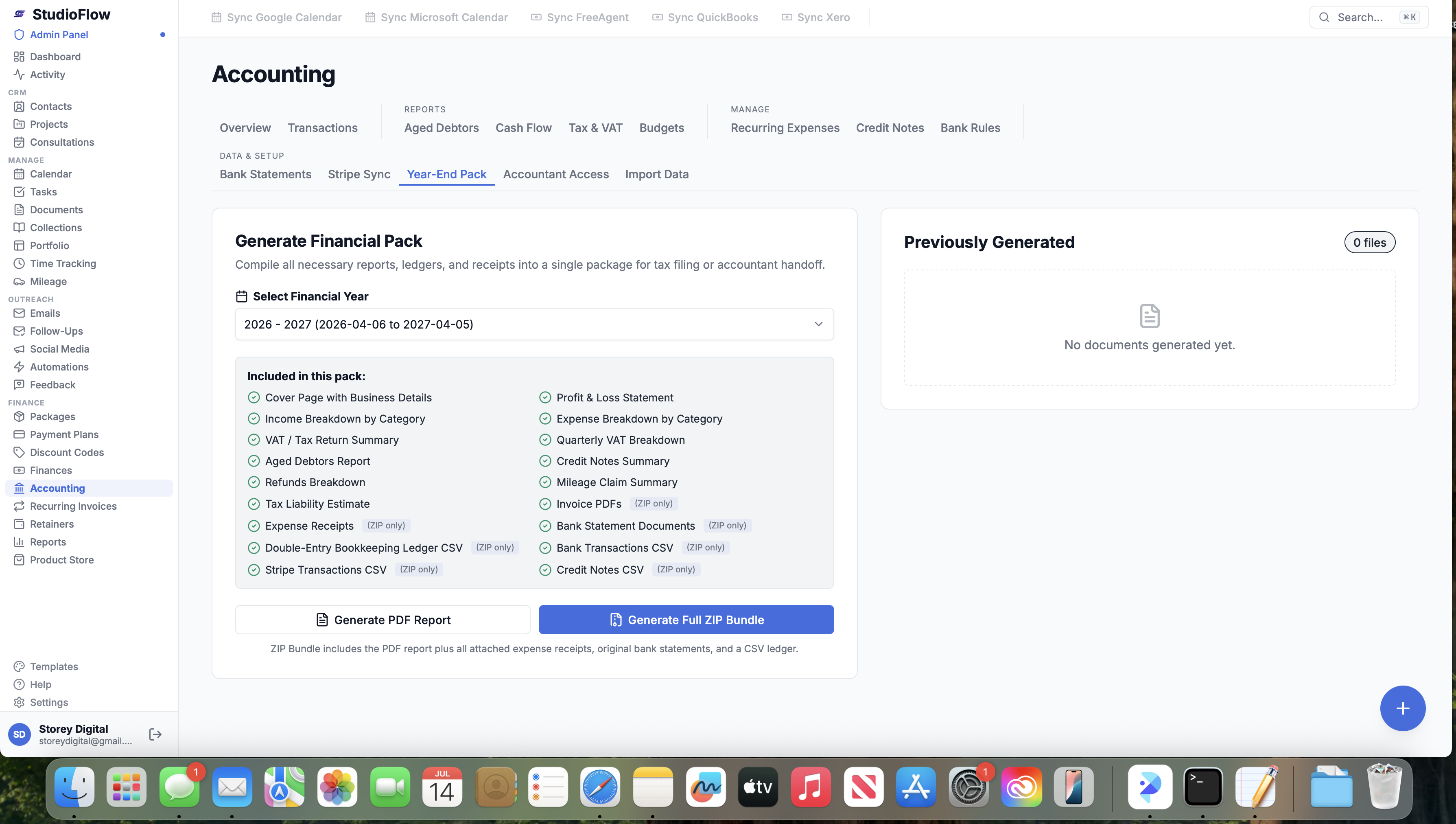
Task: Open Finder from the Dock
Action: click(x=74, y=787)
